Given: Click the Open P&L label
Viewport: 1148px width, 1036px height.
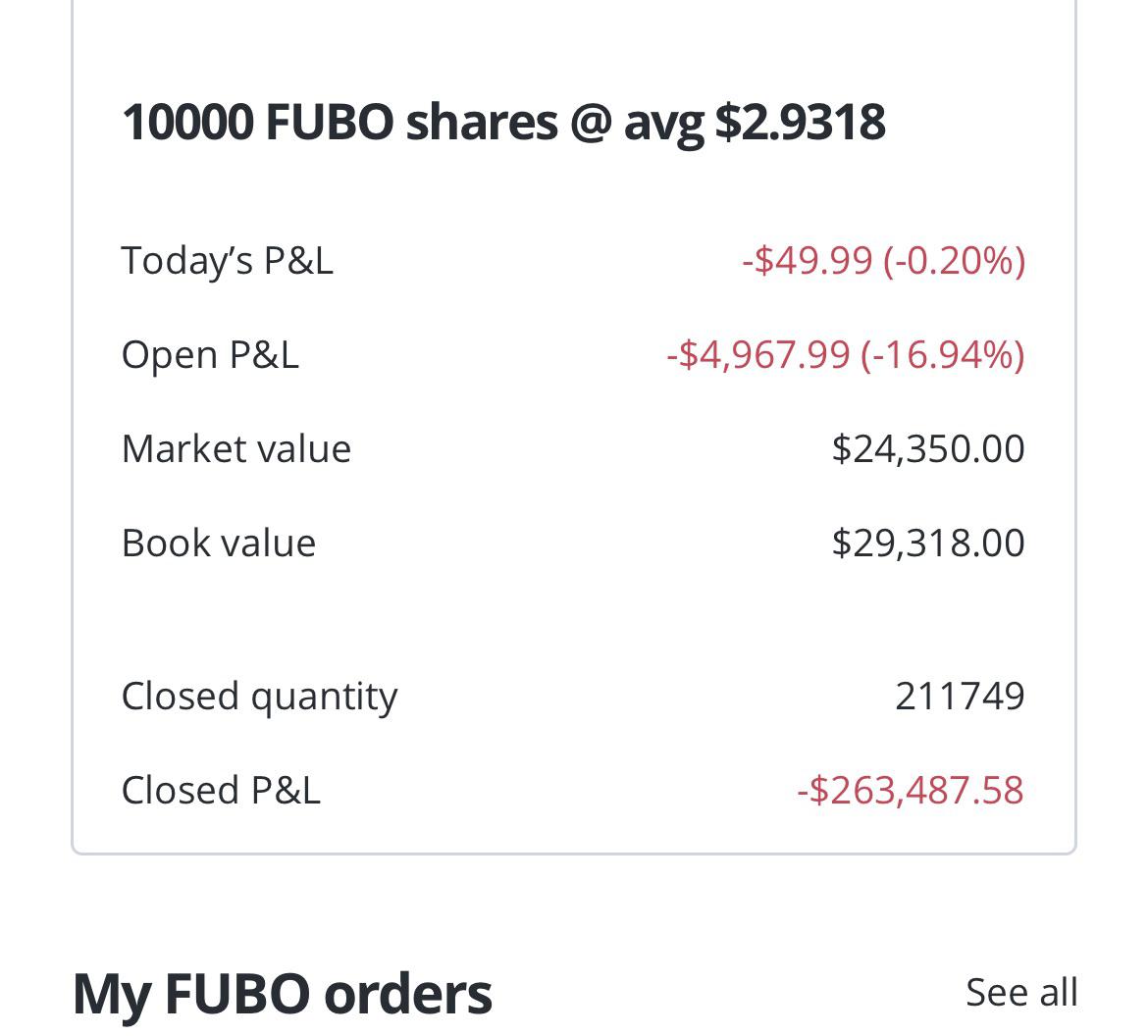Looking at the screenshot, I should [209, 354].
